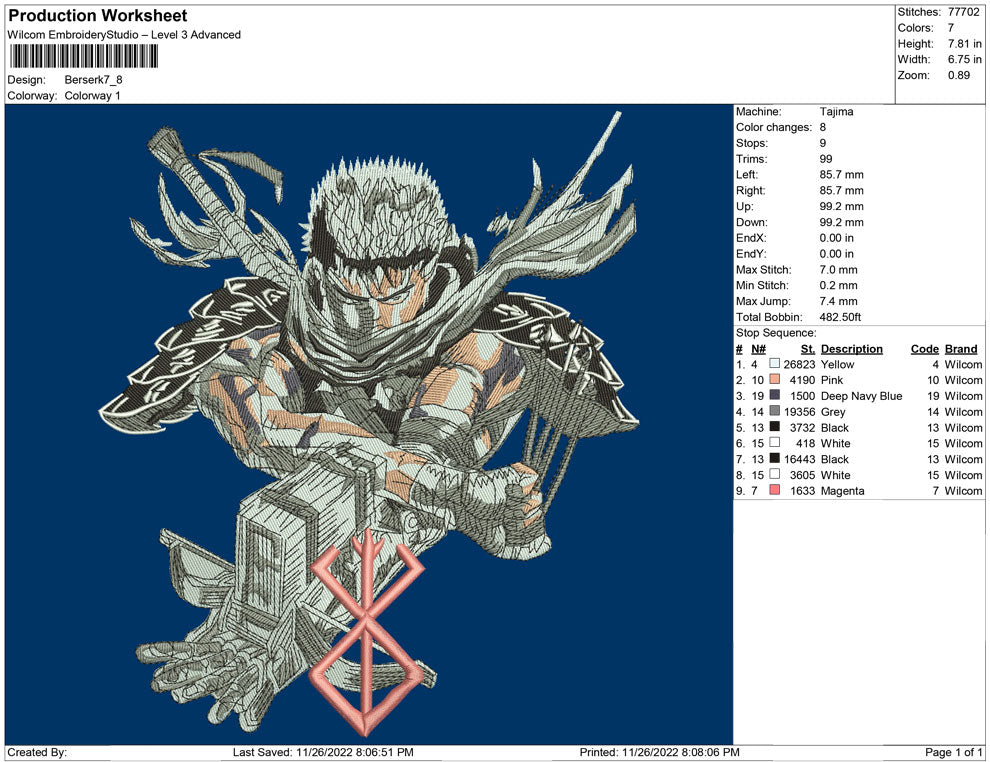Click the "Created By:" footer label
Viewport: 990px width, 762px height.
(37, 752)
